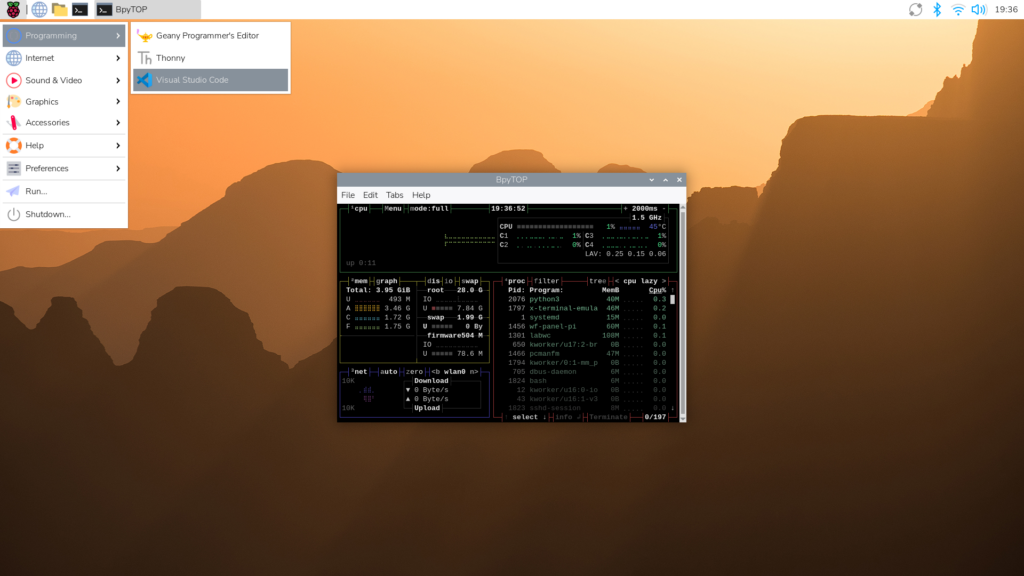Open the Programming submenu
This screenshot has width=1024, height=576.
(x=64, y=35)
